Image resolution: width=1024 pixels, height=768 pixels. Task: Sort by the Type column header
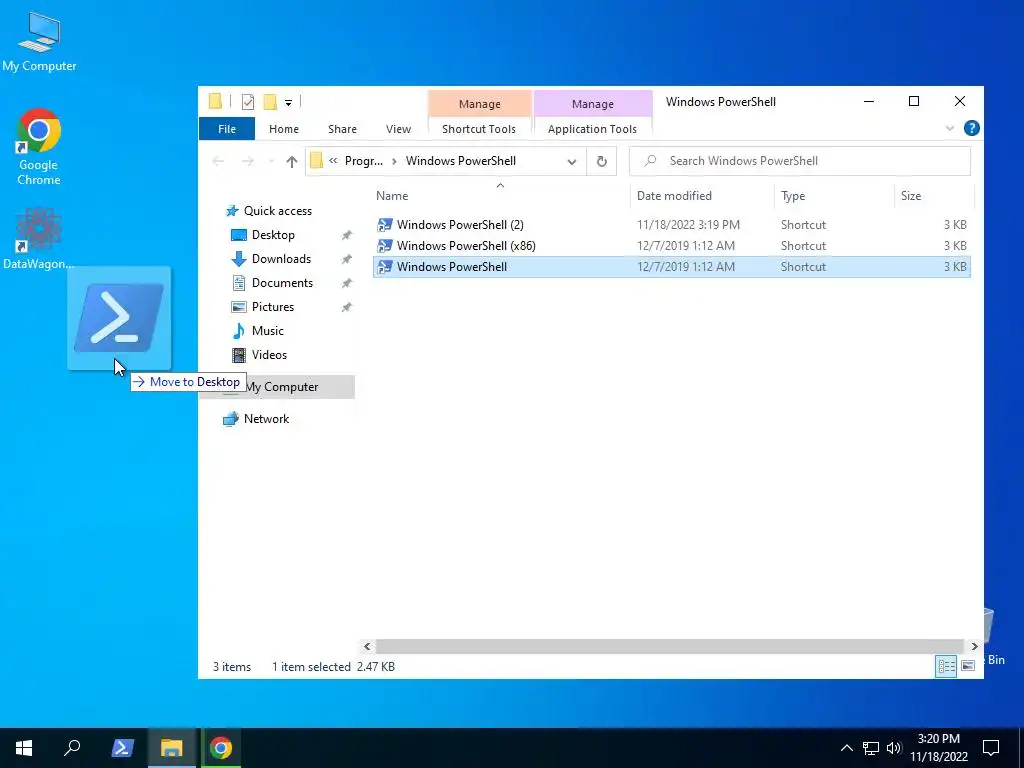[x=793, y=196]
